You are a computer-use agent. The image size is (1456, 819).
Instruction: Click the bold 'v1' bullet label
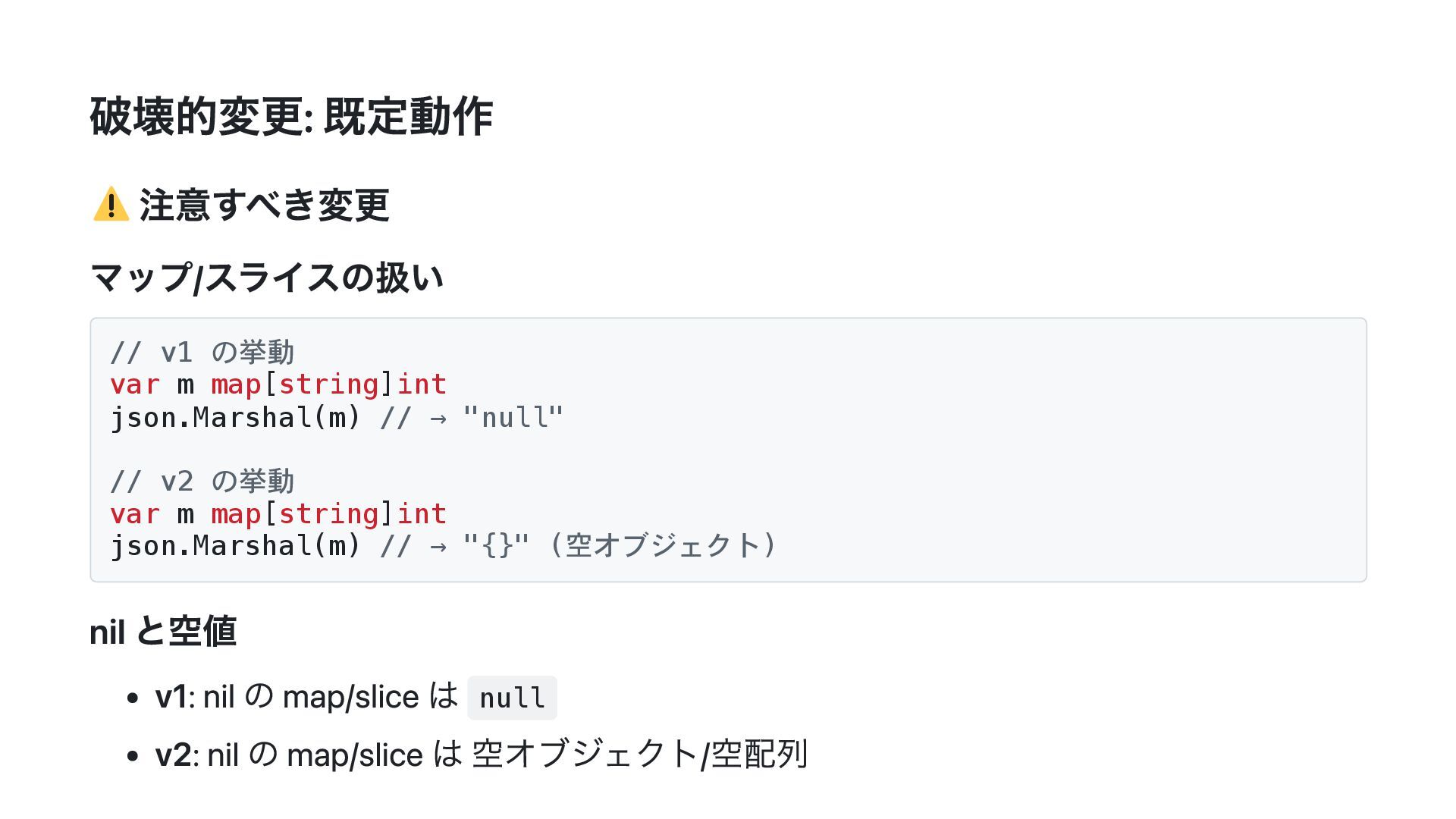[171, 697]
